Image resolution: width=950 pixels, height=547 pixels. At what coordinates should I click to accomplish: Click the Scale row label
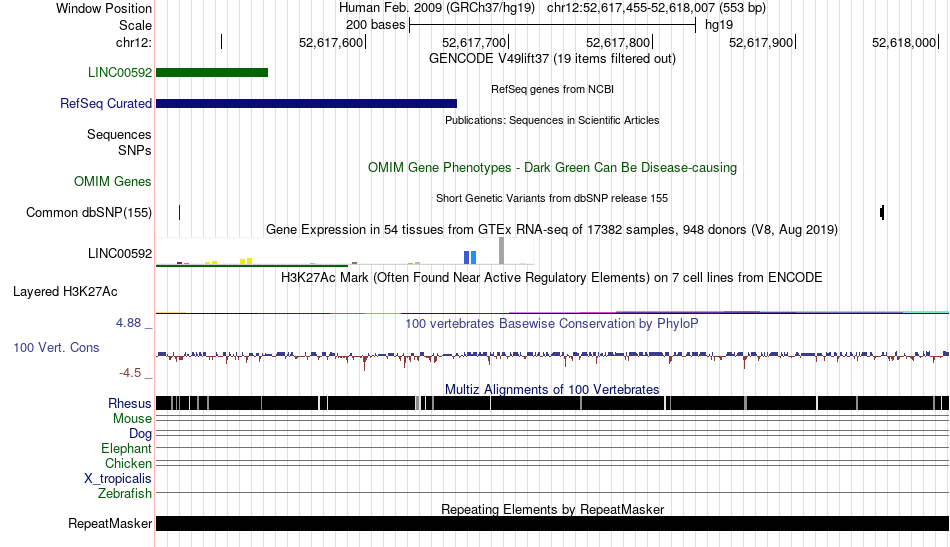pyautogui.click(x=135, y=25)
